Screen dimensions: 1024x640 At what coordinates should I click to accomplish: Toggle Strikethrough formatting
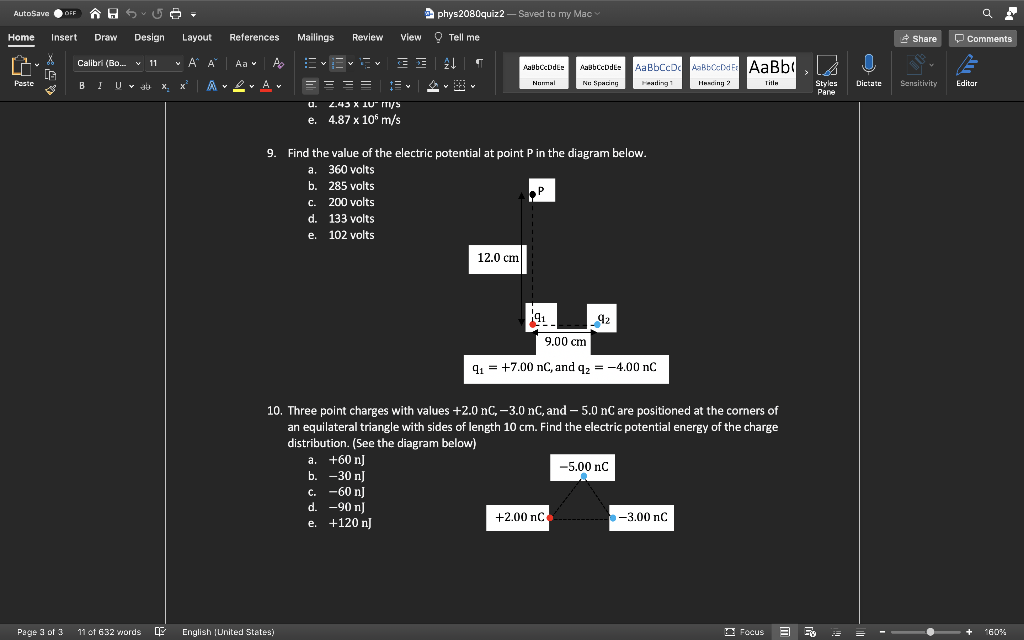tap(146, 86)
